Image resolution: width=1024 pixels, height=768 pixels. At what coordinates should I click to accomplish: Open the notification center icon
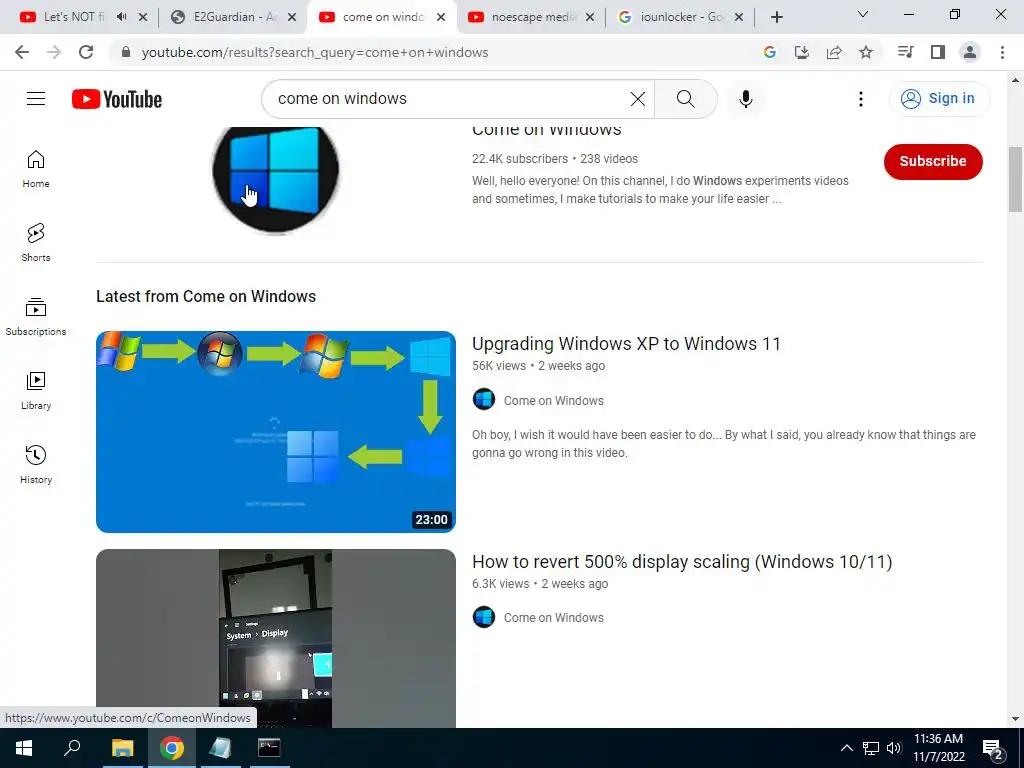coord(992,750)
